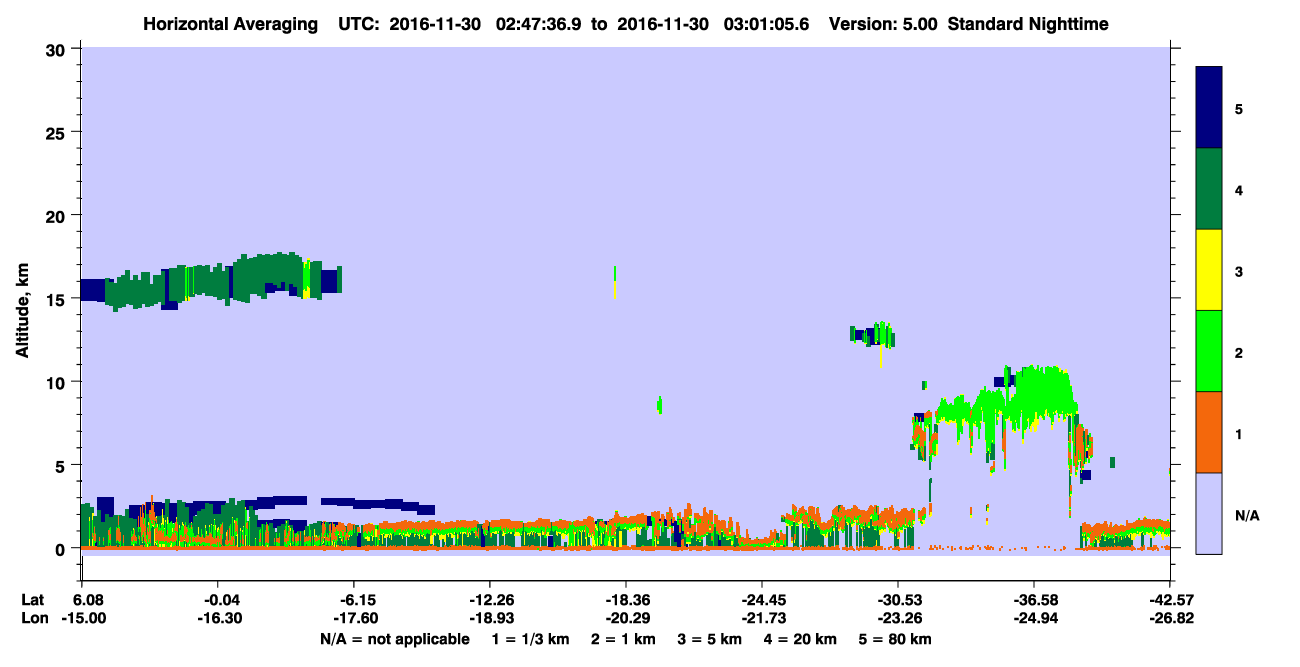
Task: Click 'Standard Nighttime' in the title
Action: pos(1028,24)
